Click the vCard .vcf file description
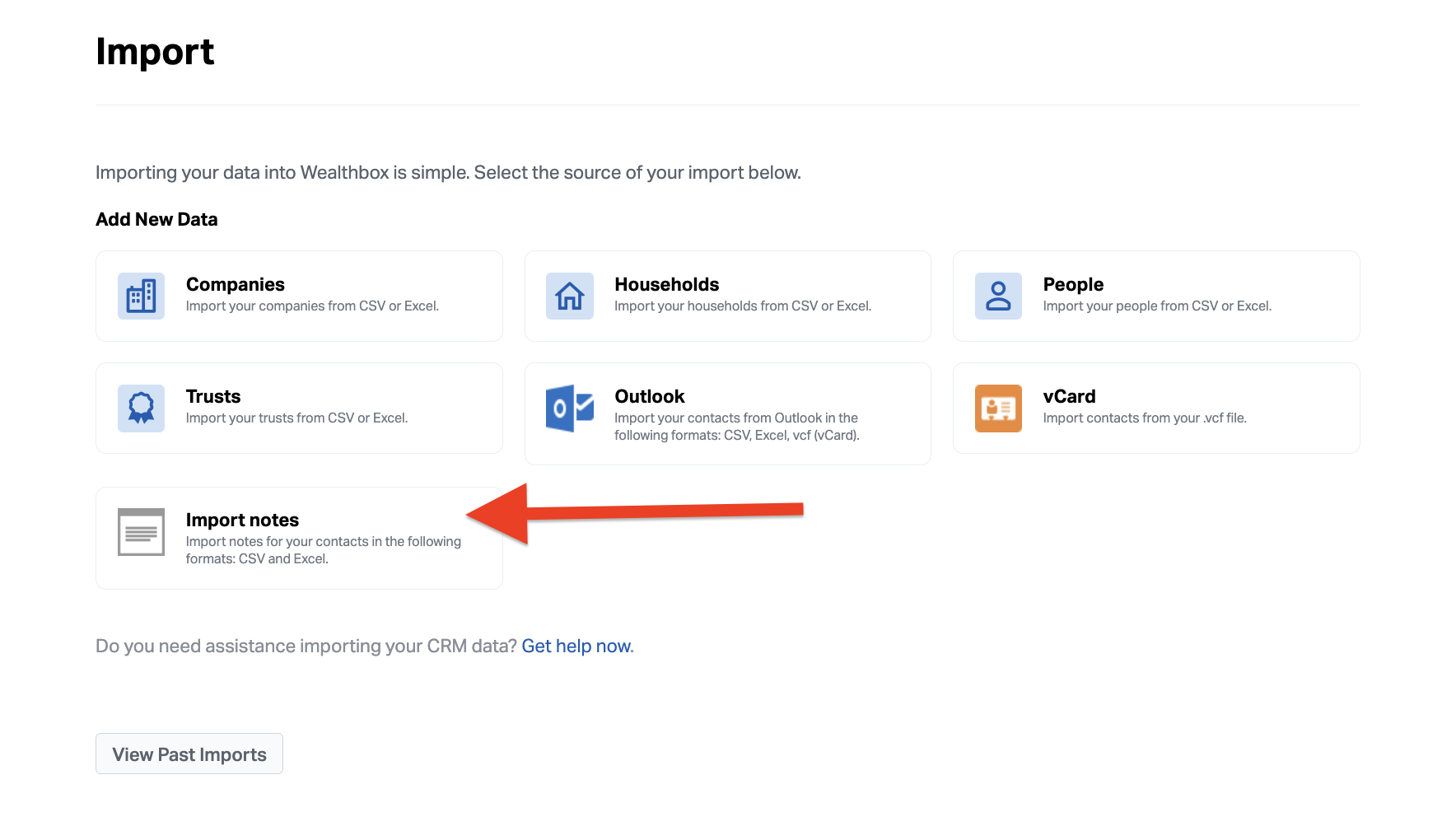1456x817 pixels. pos(1145,418)
